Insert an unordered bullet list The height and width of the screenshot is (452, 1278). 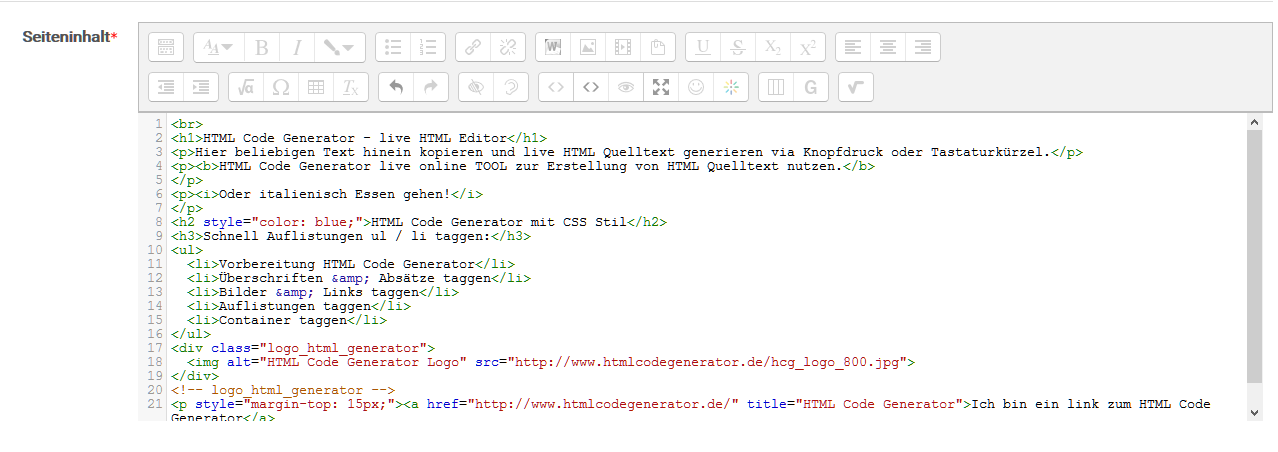click(x=394, y=47)
